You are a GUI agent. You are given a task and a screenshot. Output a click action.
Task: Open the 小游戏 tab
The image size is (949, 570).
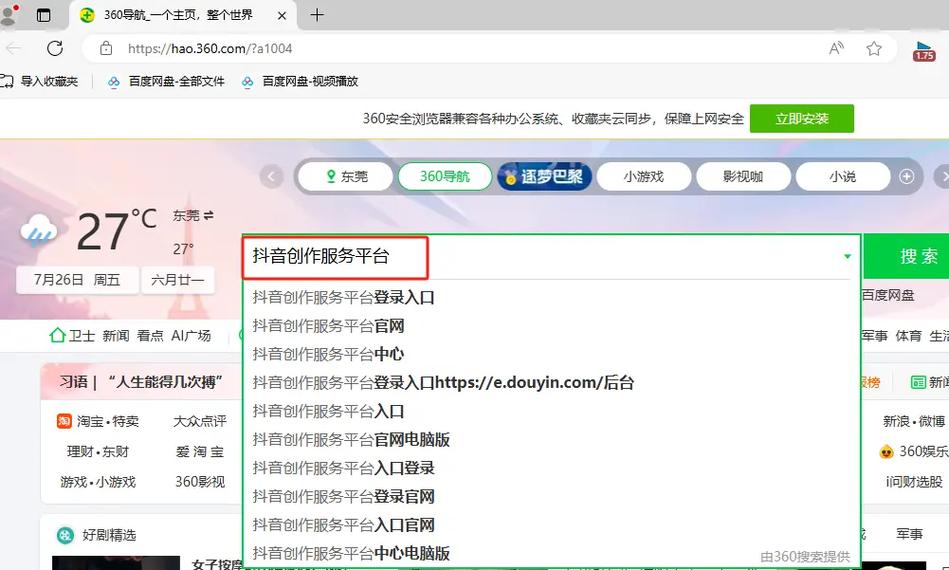point(644,177)
